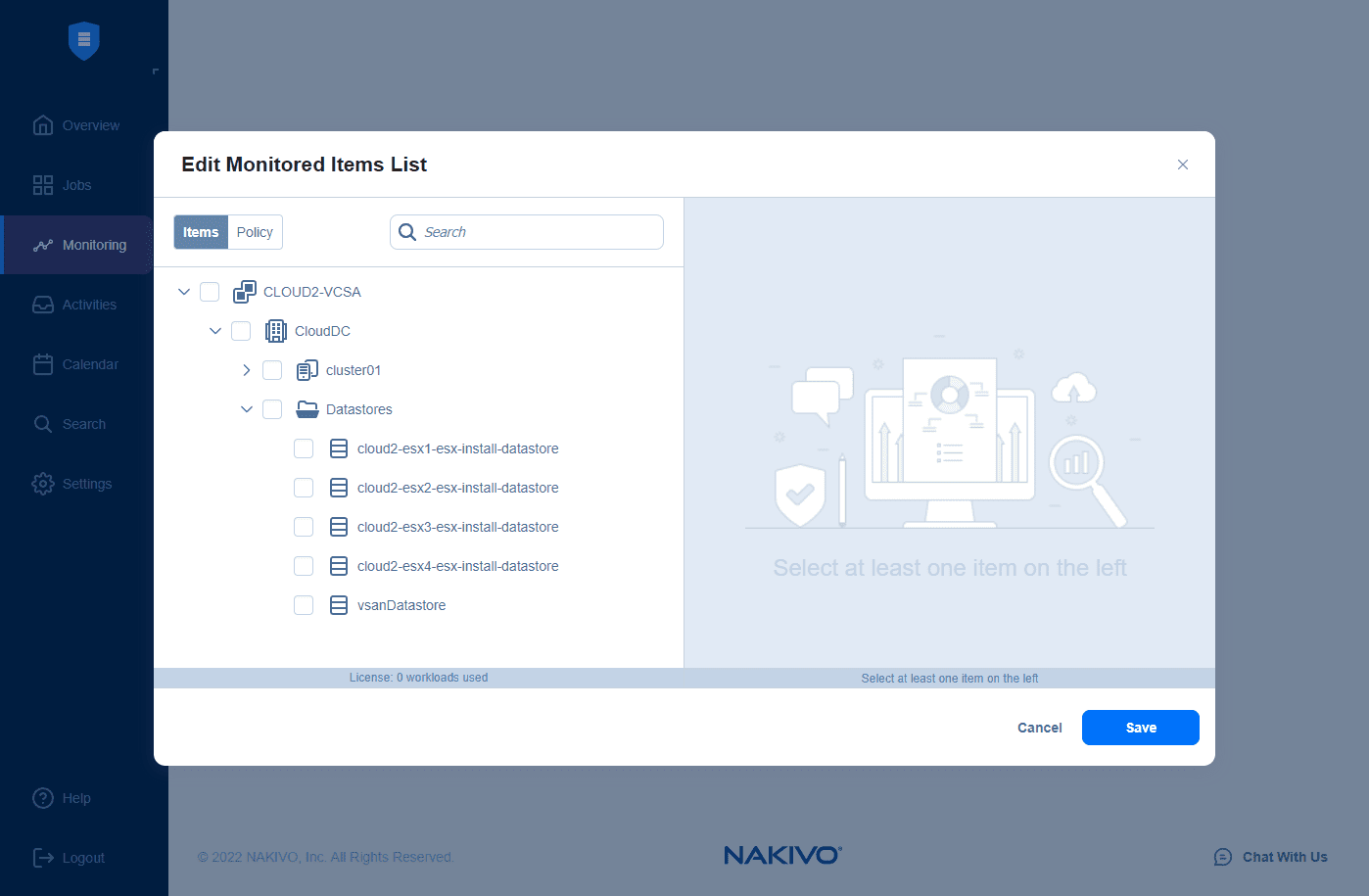1369x896 pixels.
Task: Close the Edit Monitored Items List dialog
Action: pyautogui.click(x=1183, y=165)
